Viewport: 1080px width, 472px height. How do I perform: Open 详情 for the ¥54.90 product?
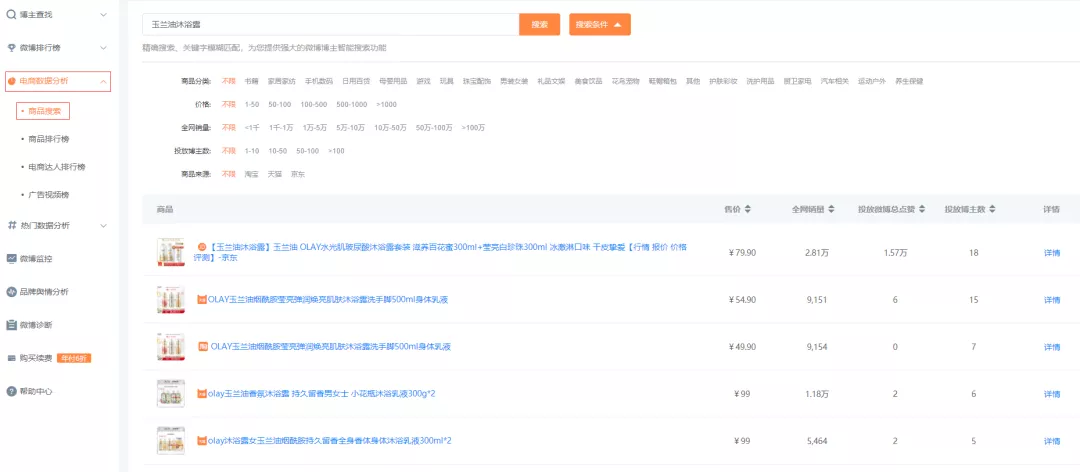[x=1052, y=300]
